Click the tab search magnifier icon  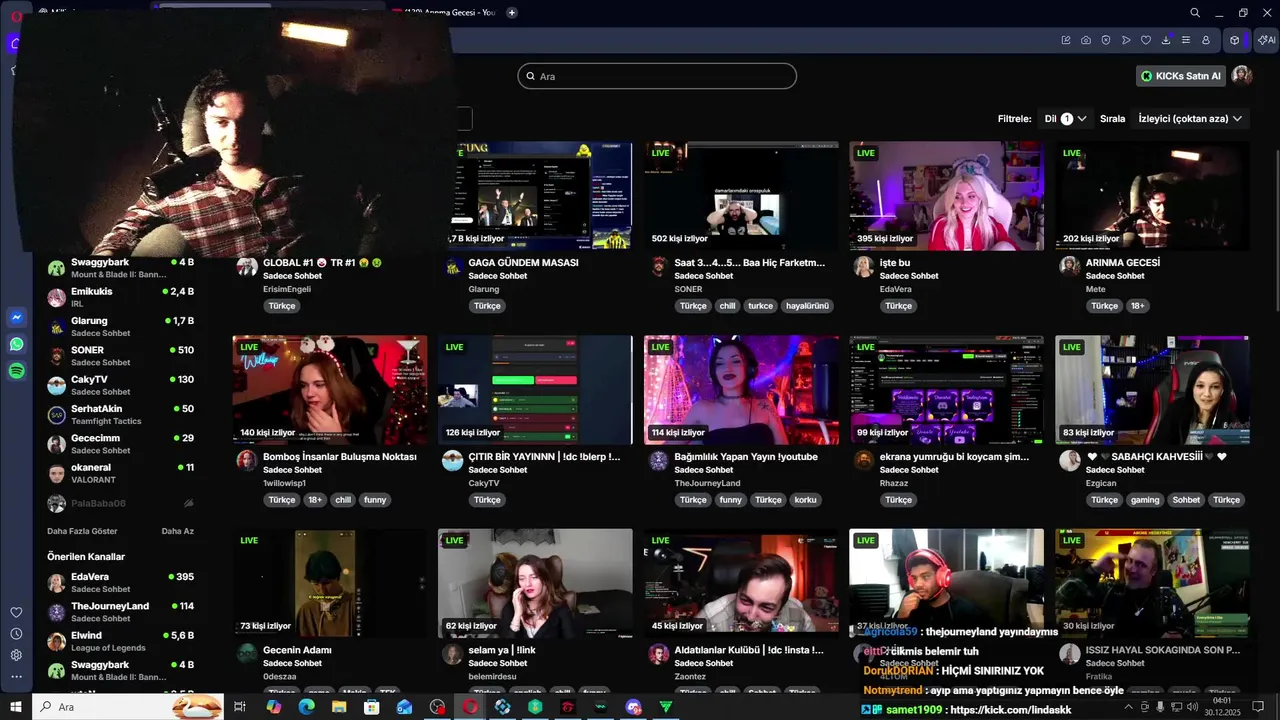(x=1195, y=13)
